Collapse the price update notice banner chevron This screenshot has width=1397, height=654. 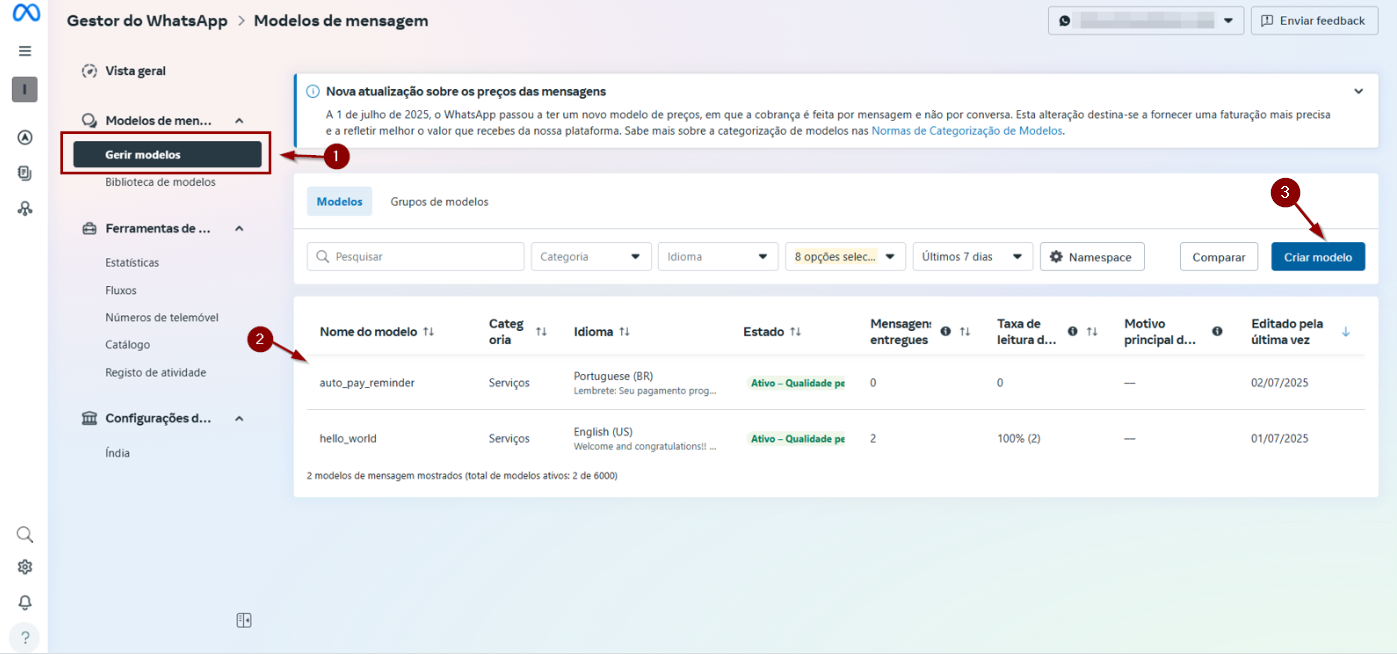click(1358, 91)
